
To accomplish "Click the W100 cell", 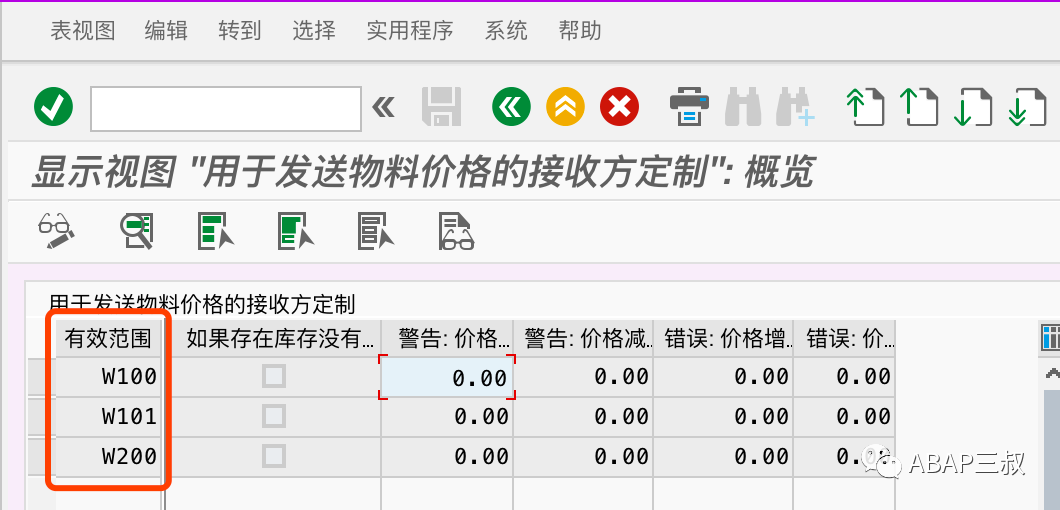I will 108,377.
